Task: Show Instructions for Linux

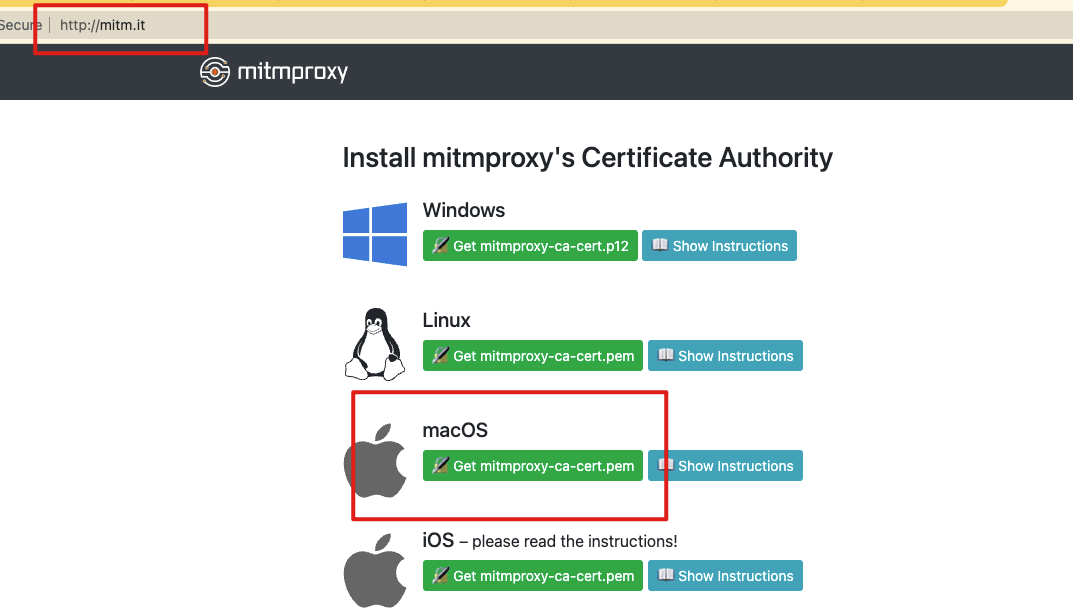Action: point(725,356)
